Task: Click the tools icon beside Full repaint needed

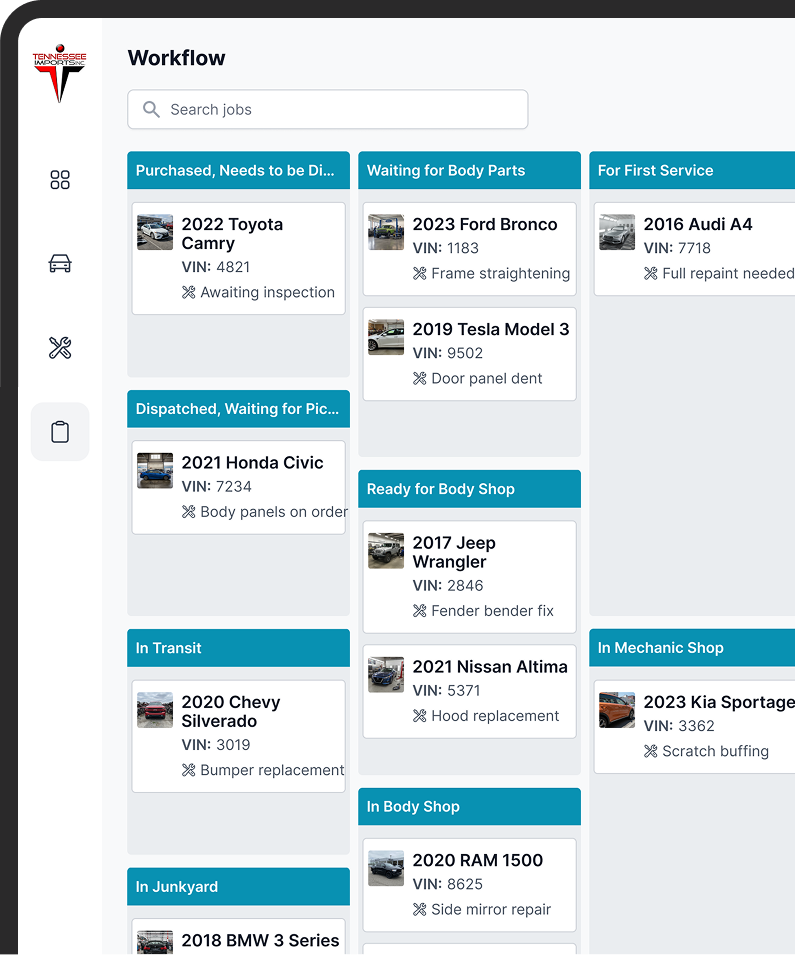Action: (x=651, y=274)
